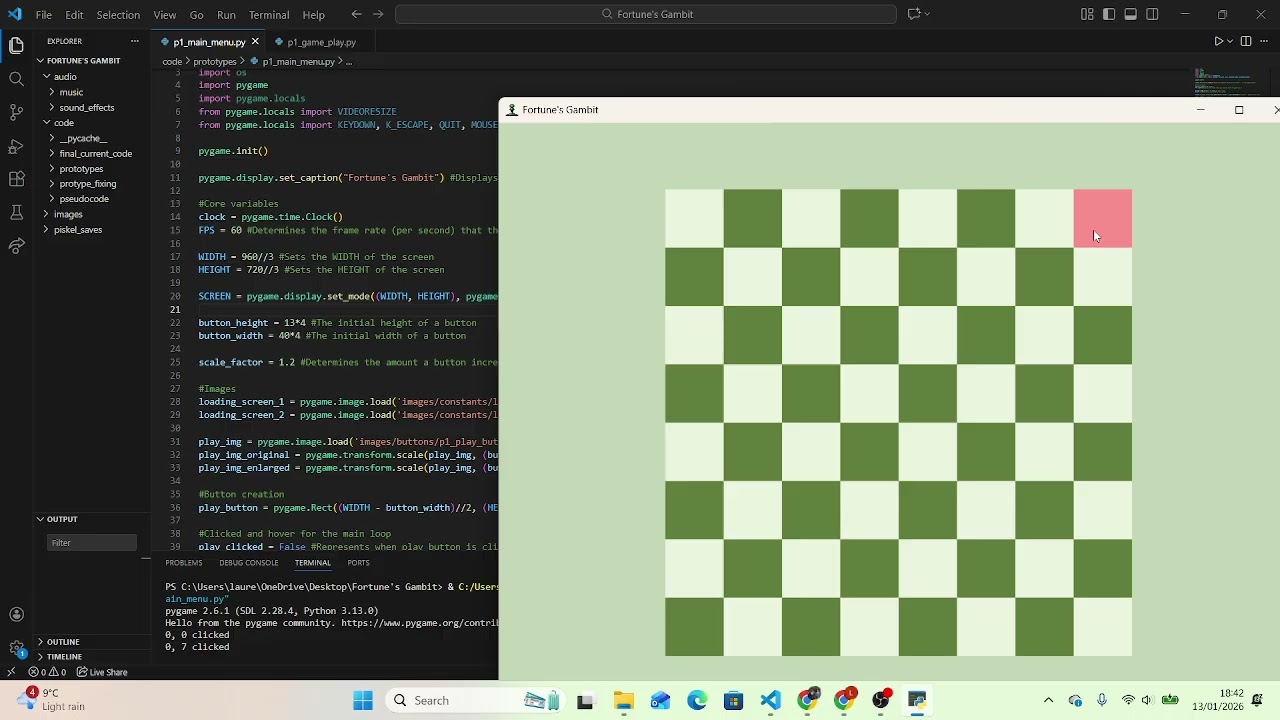The width and height of the screenshot is (1280, 720).
Task: Click the pink highlighted chessboard square
Action: [1103, 218]
